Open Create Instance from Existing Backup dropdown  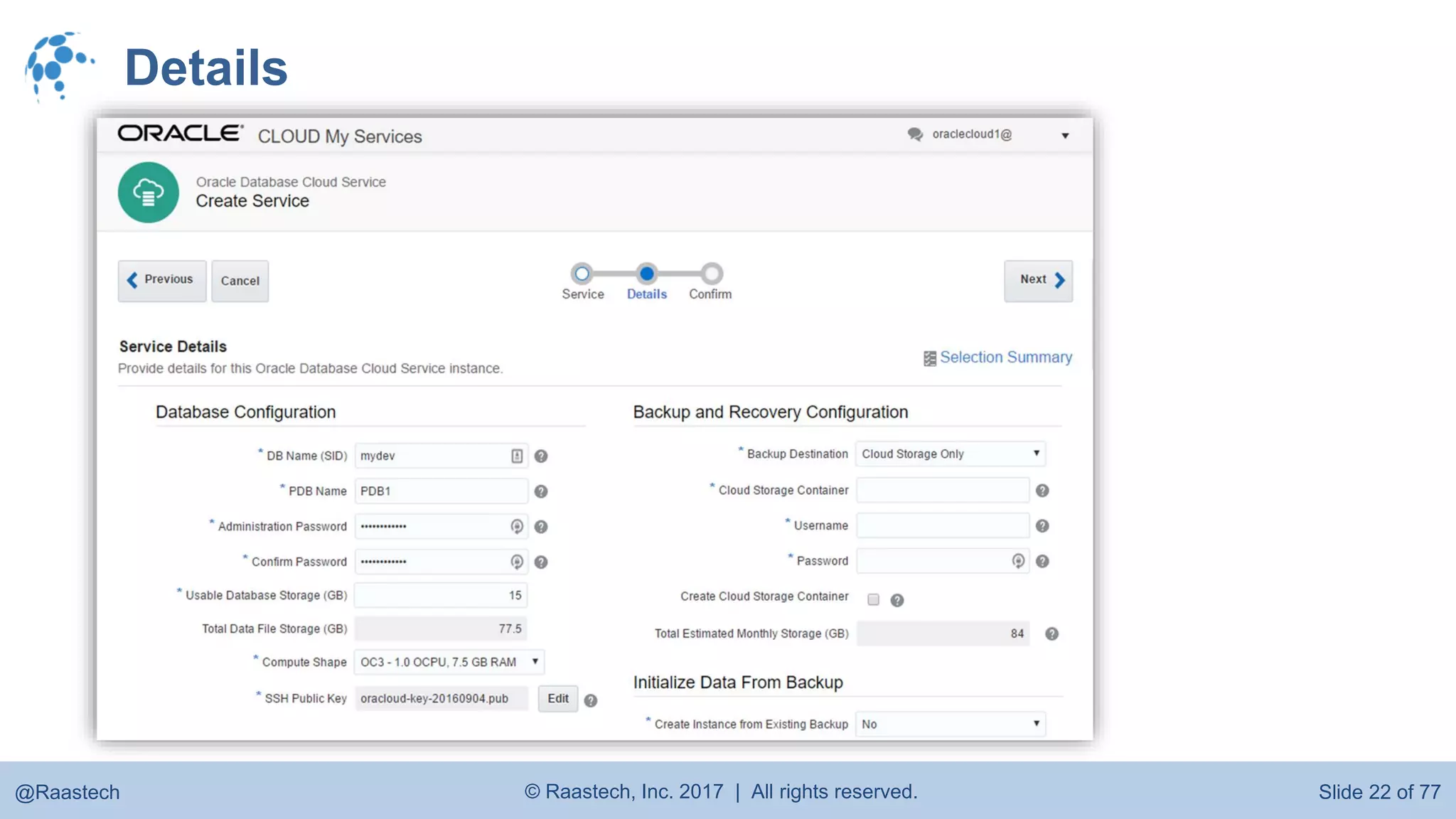pos(950,724)
